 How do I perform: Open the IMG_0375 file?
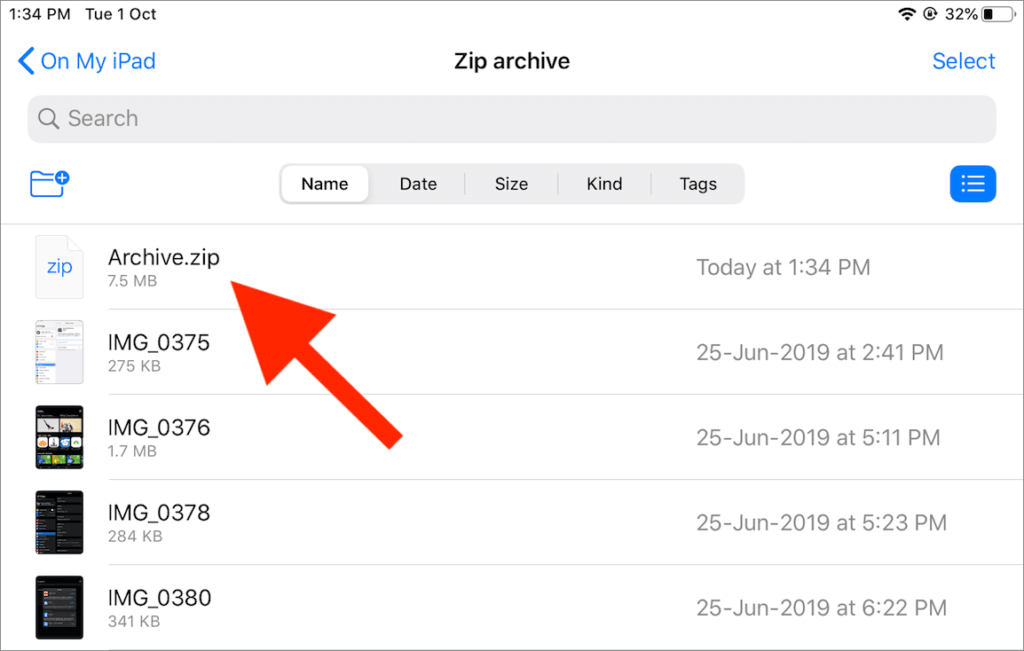point(158,341)
